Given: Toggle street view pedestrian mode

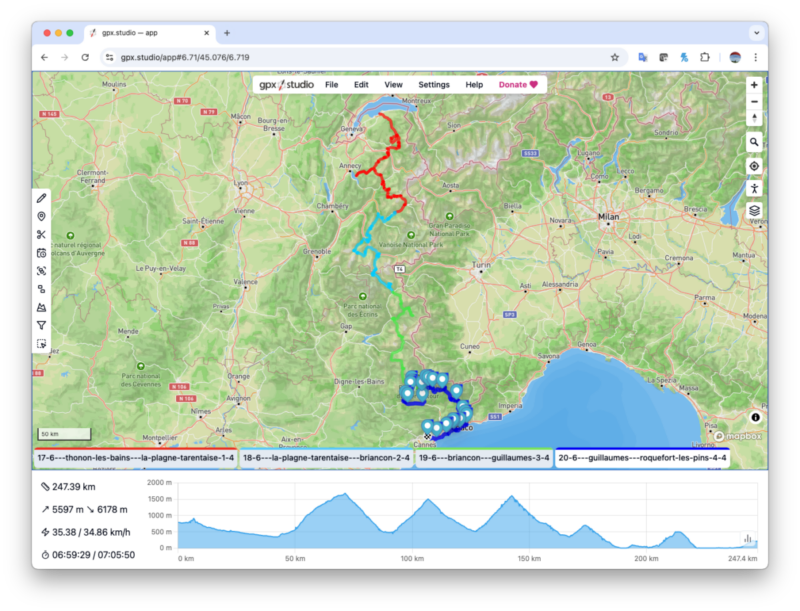Looking at the screenshot, I should click(x=754, y=188).
